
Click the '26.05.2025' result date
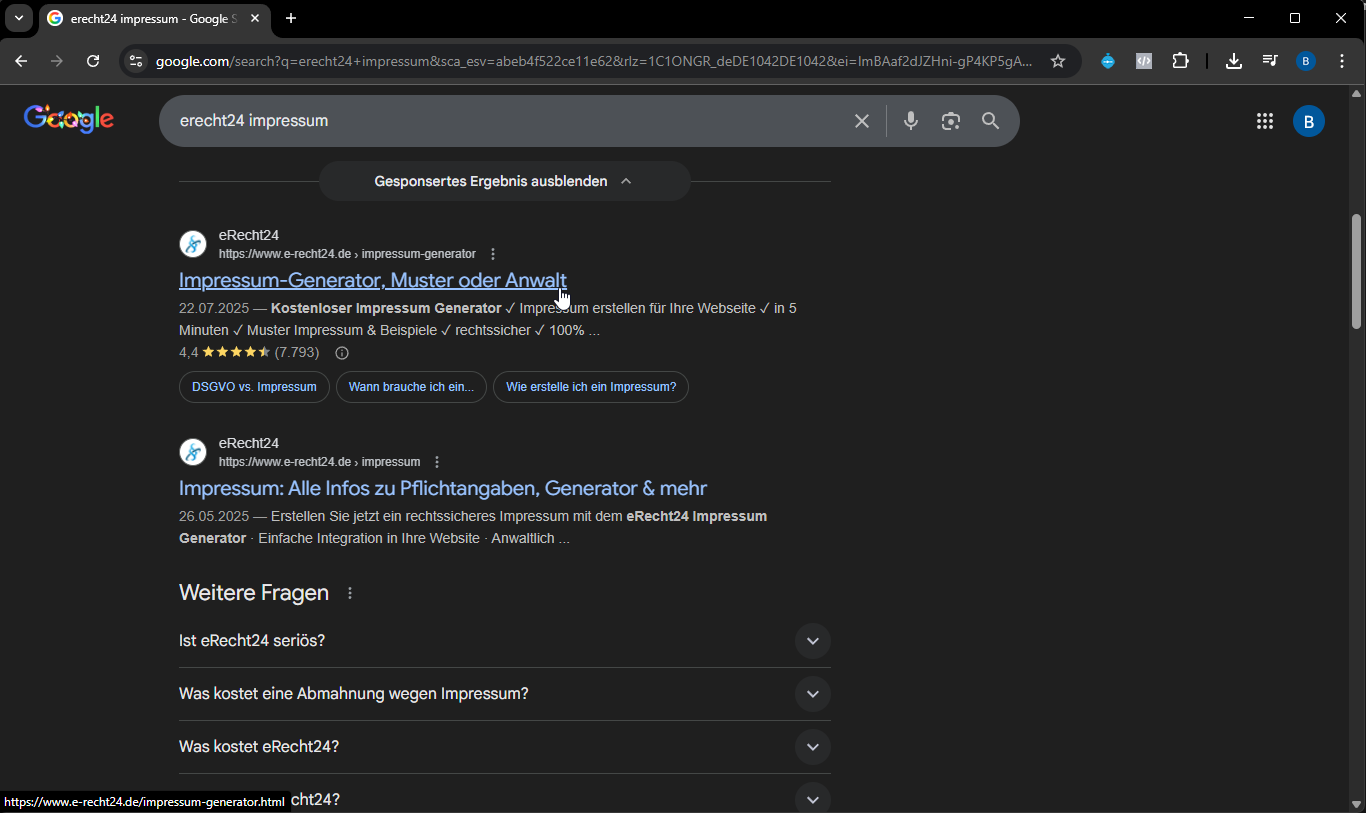pos(214,516)
